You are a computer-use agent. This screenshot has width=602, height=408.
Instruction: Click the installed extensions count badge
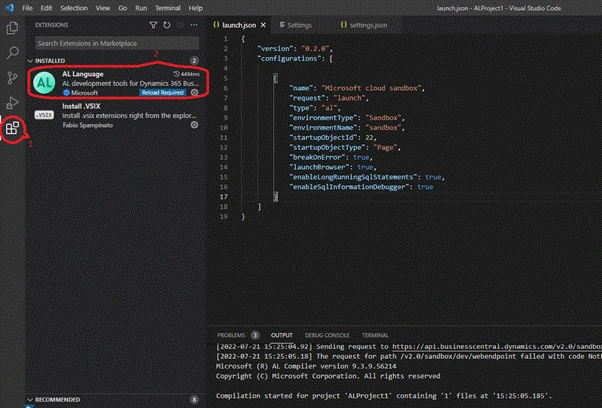pyautogui.click(x=194, y=61)
